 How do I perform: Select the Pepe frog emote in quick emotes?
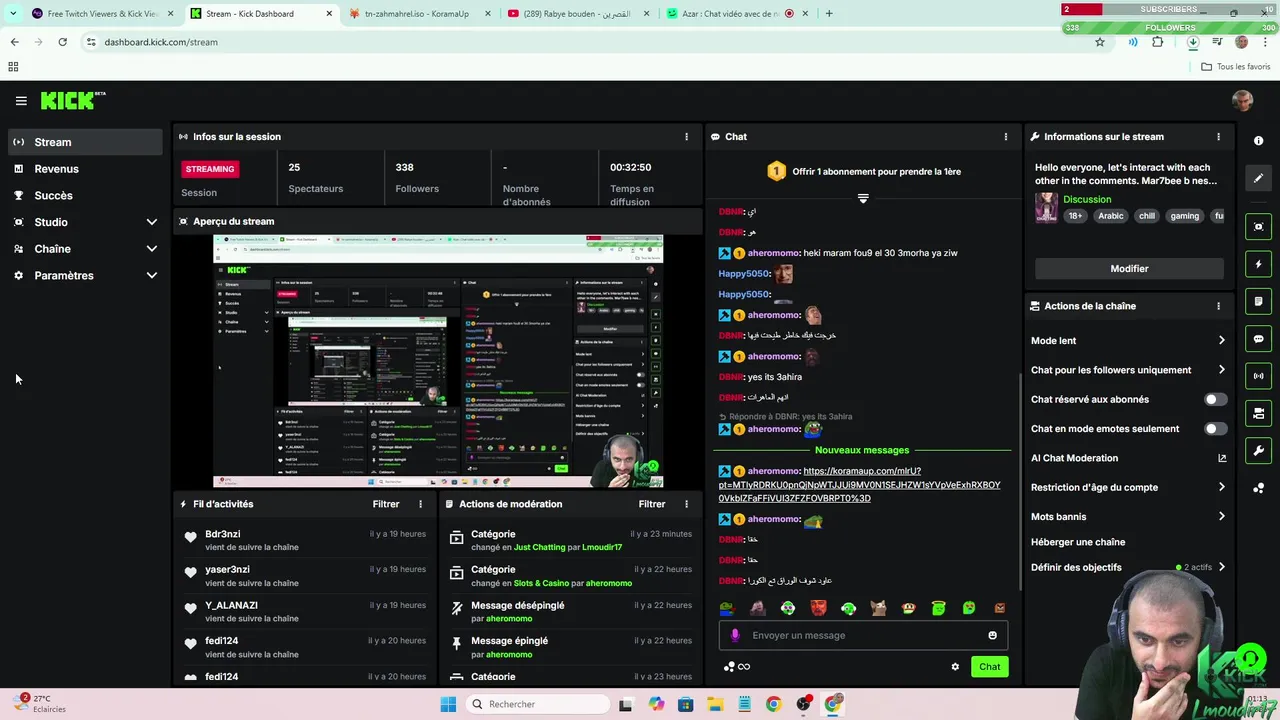[x=727, y=607]
